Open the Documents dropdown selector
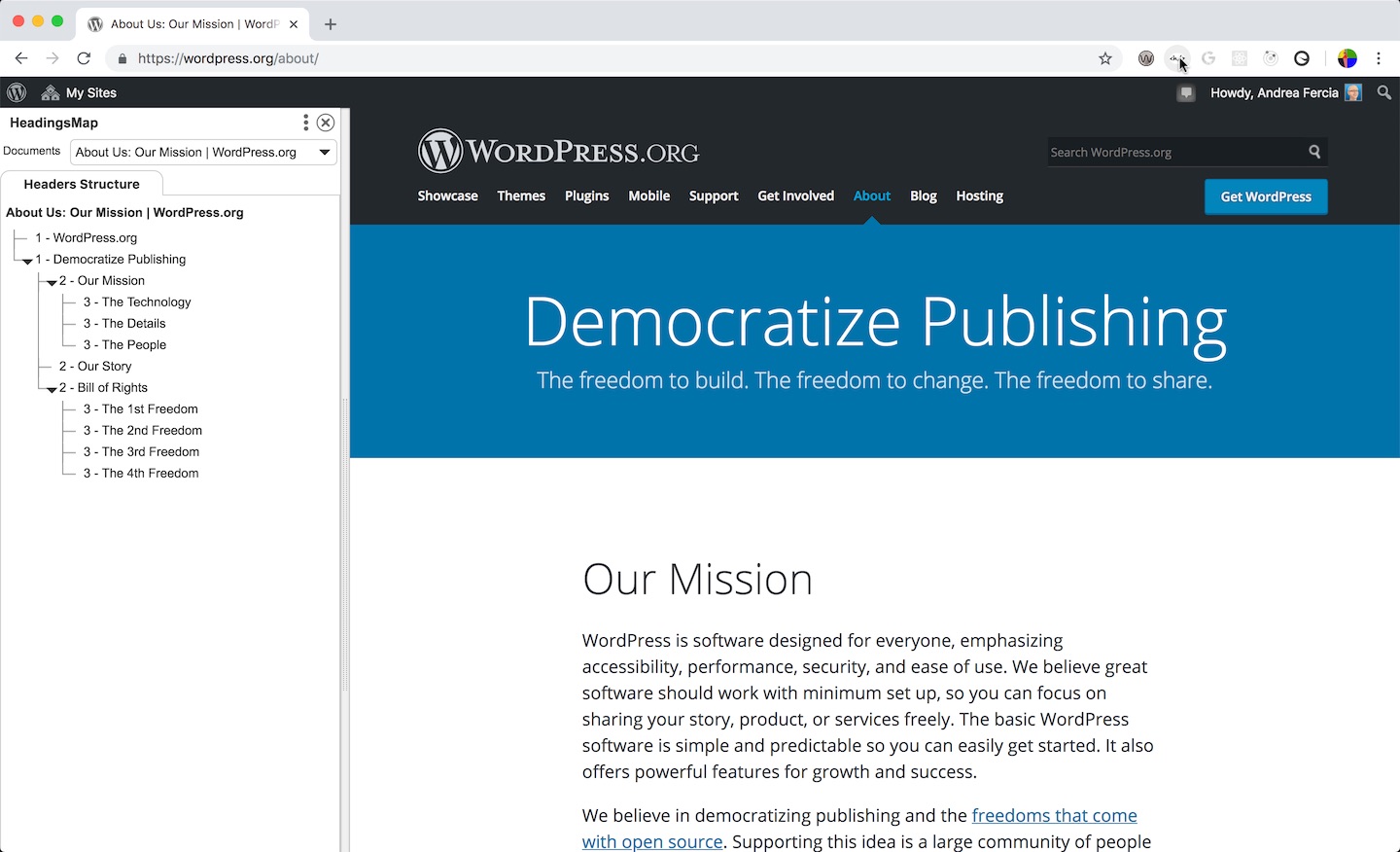Image resolution: width=1400 pixels, height=852 pixels. (203, 152)
